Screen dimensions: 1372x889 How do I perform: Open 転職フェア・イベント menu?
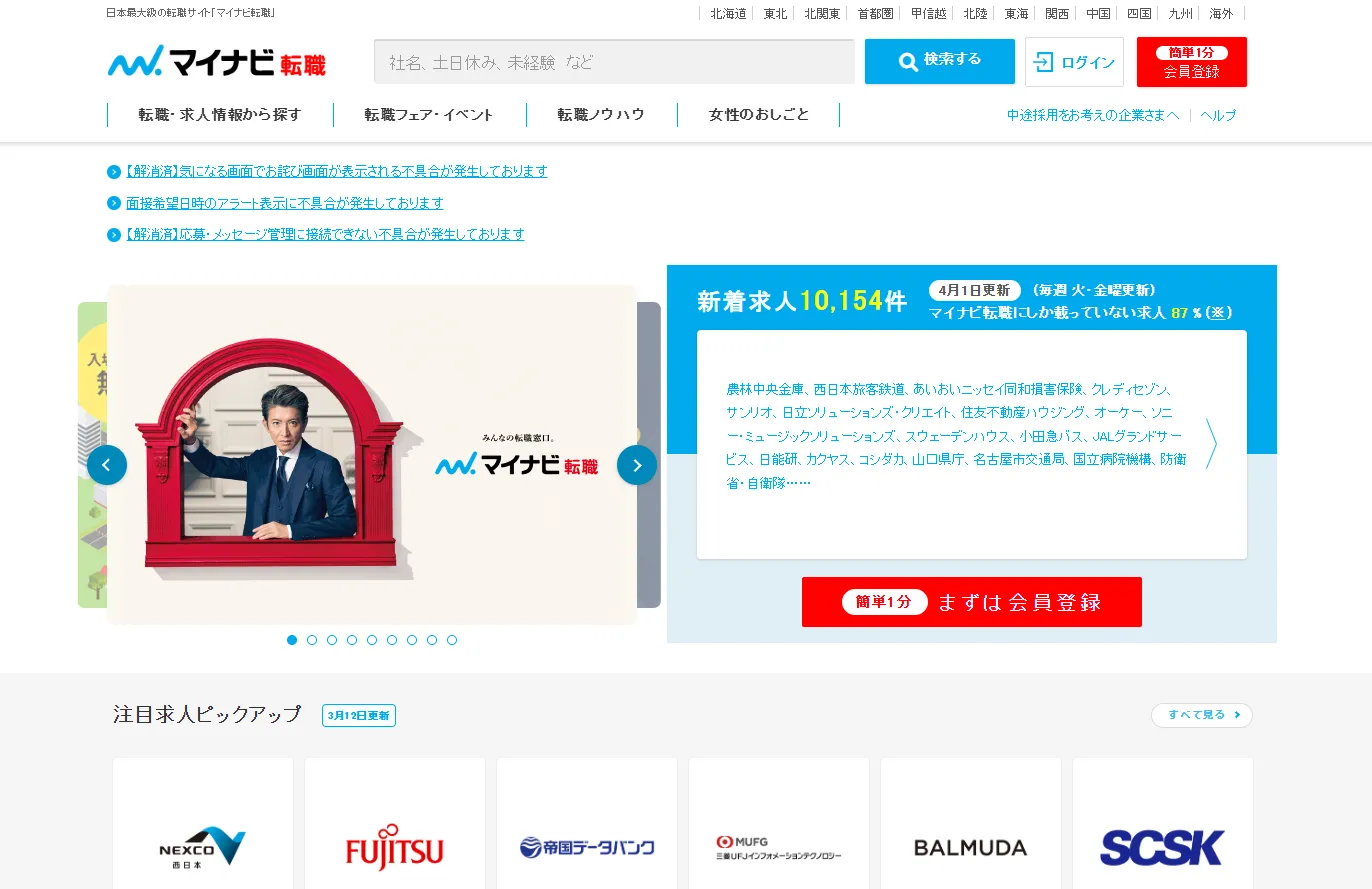point(429,114)
